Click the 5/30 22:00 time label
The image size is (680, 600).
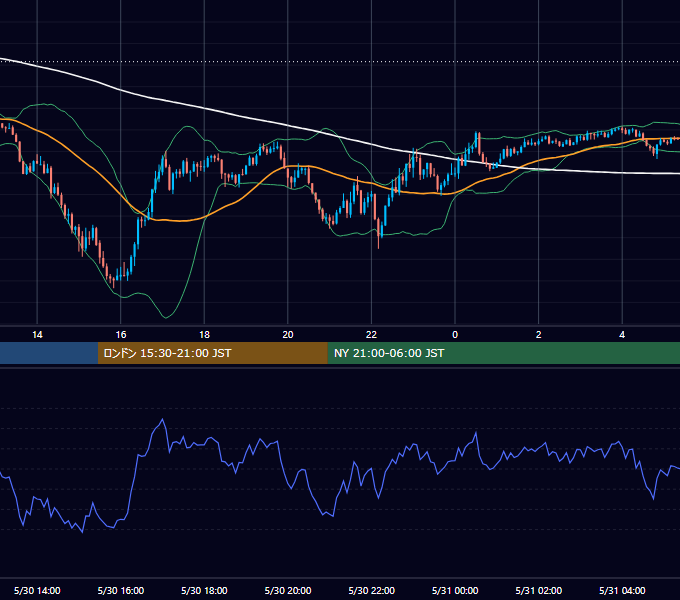[x=372, y=590]
